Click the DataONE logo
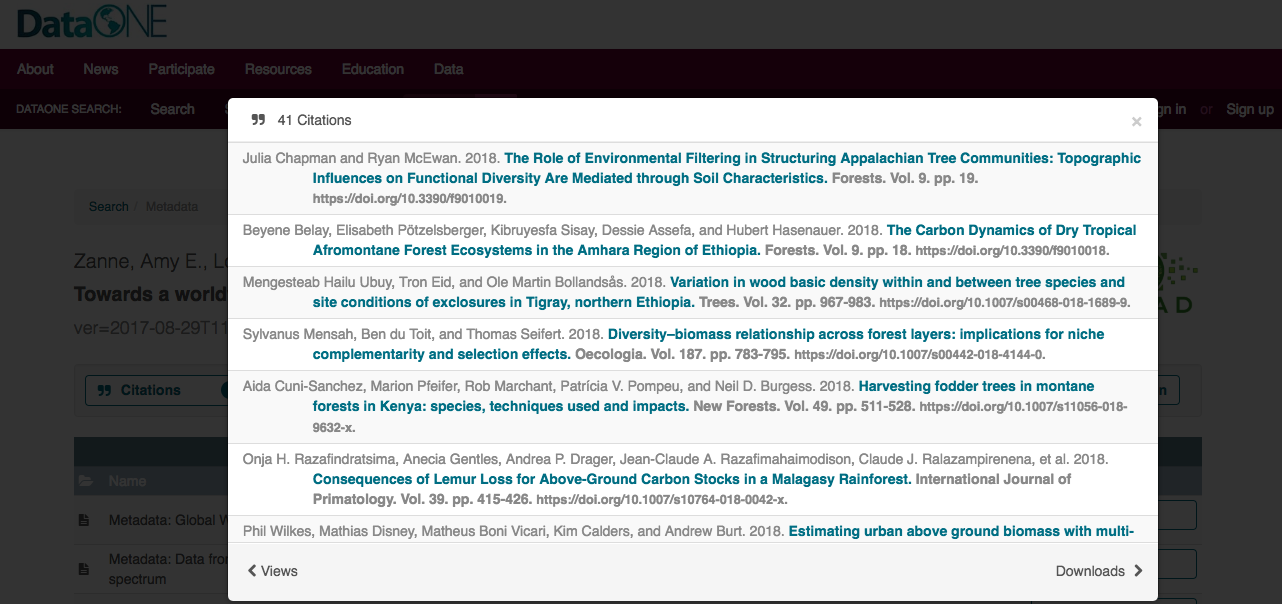Screen dimensions: 1282x604 [x=92, y=23]
